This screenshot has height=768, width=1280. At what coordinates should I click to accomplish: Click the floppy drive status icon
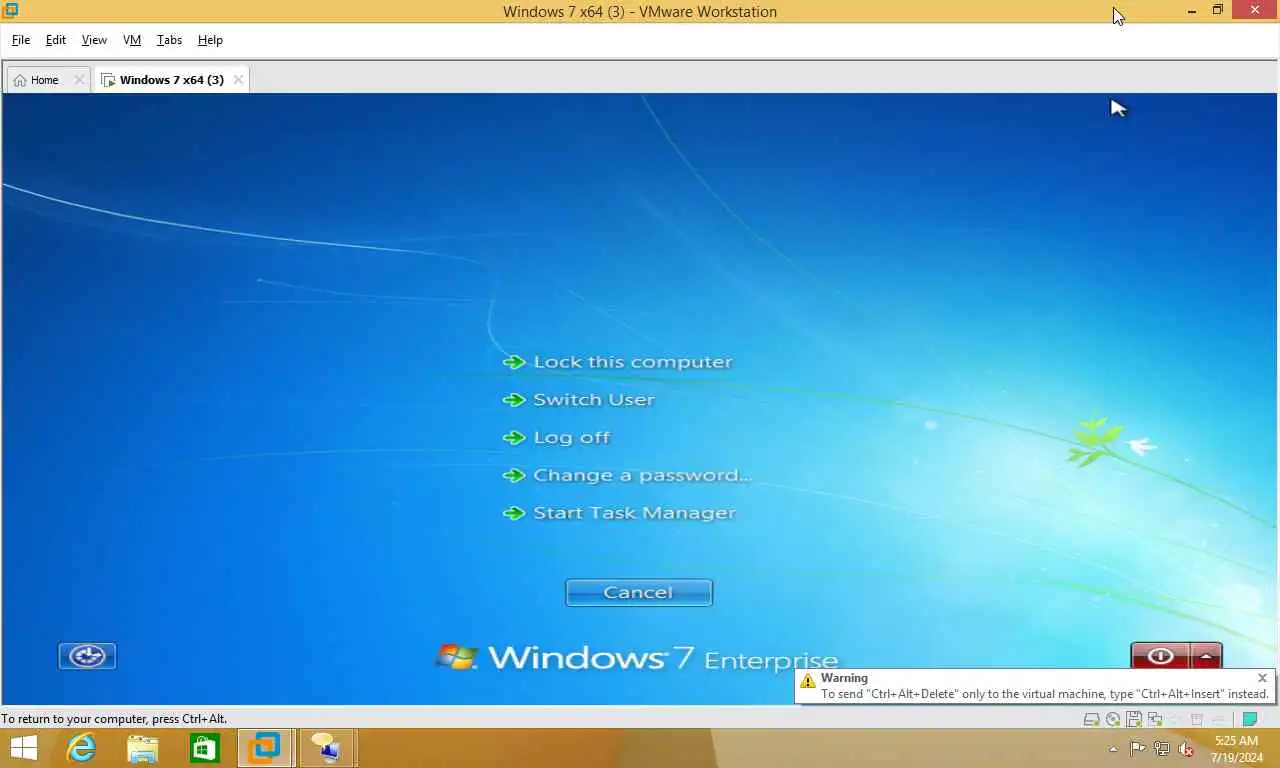(x=1134, y=719)
